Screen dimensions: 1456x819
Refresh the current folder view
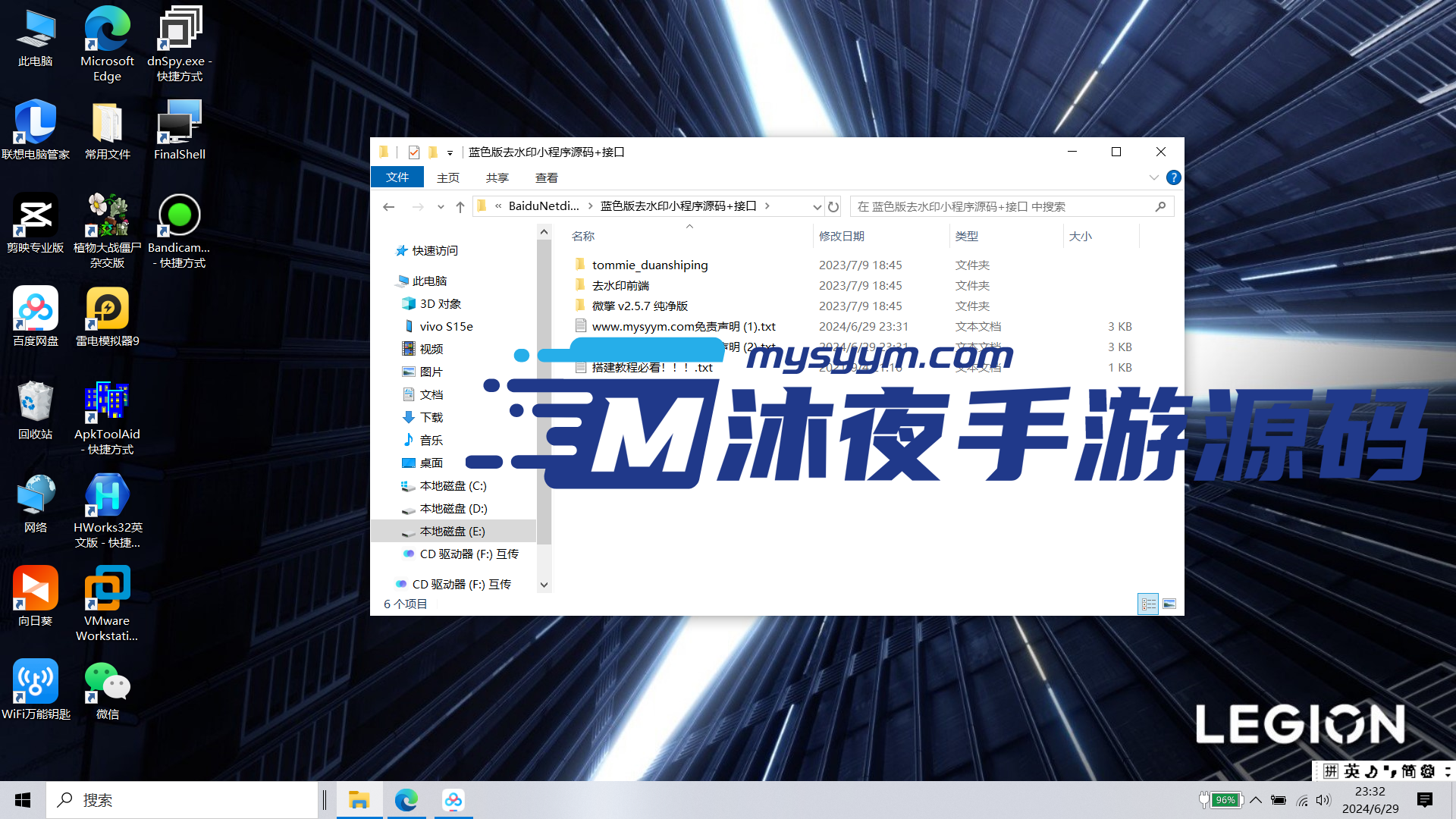(833, 206)
